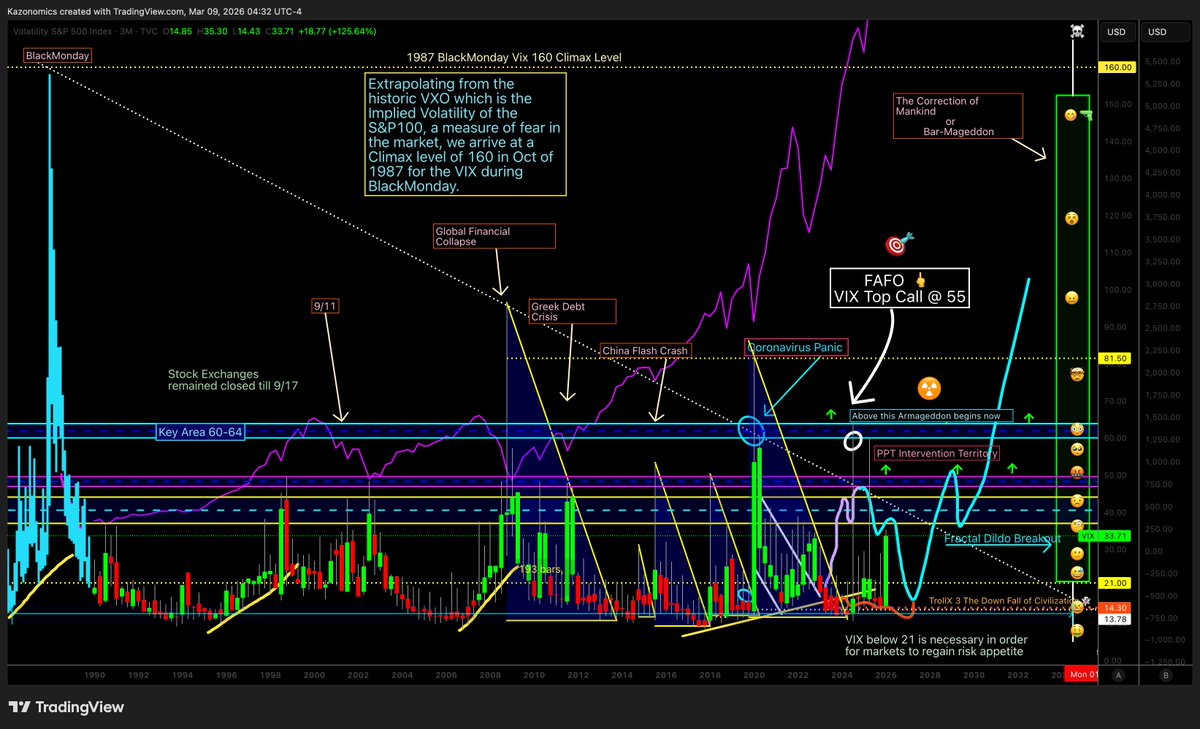1200x729 pixels.
Task: Click the blue circle marker at the 2020 spike
Action: click(x=752, y=432)
